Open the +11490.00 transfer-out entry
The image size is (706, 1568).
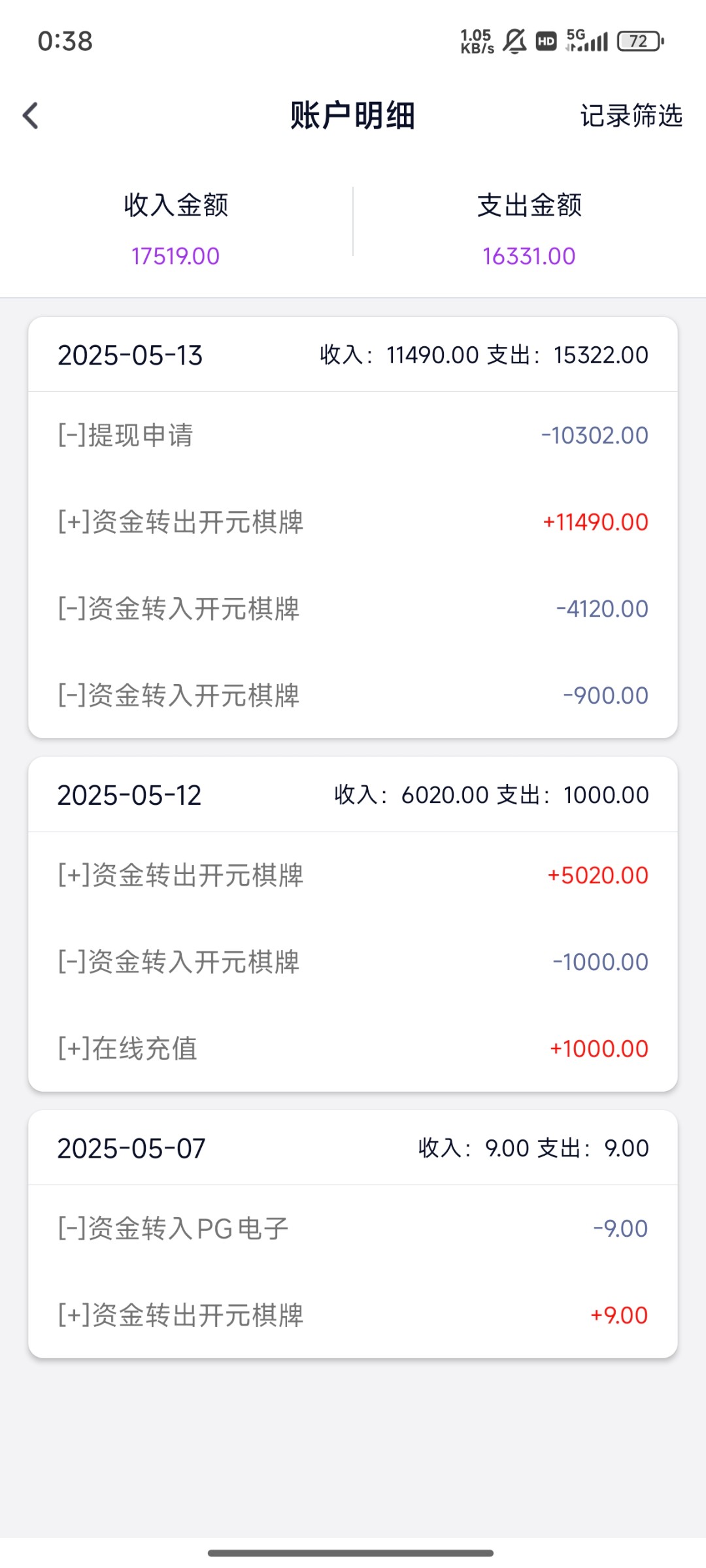pyautogui.click(x=353, y=522)
